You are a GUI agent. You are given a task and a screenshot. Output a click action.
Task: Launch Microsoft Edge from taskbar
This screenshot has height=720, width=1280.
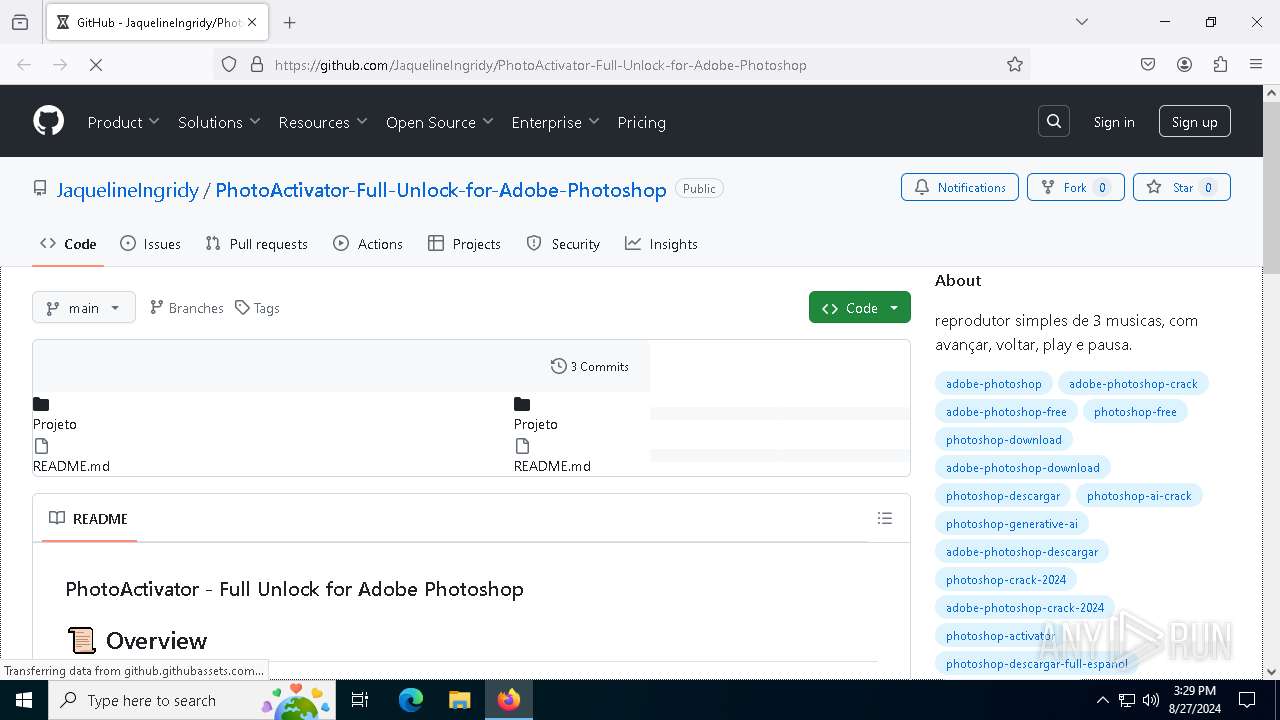click(411, 700)
